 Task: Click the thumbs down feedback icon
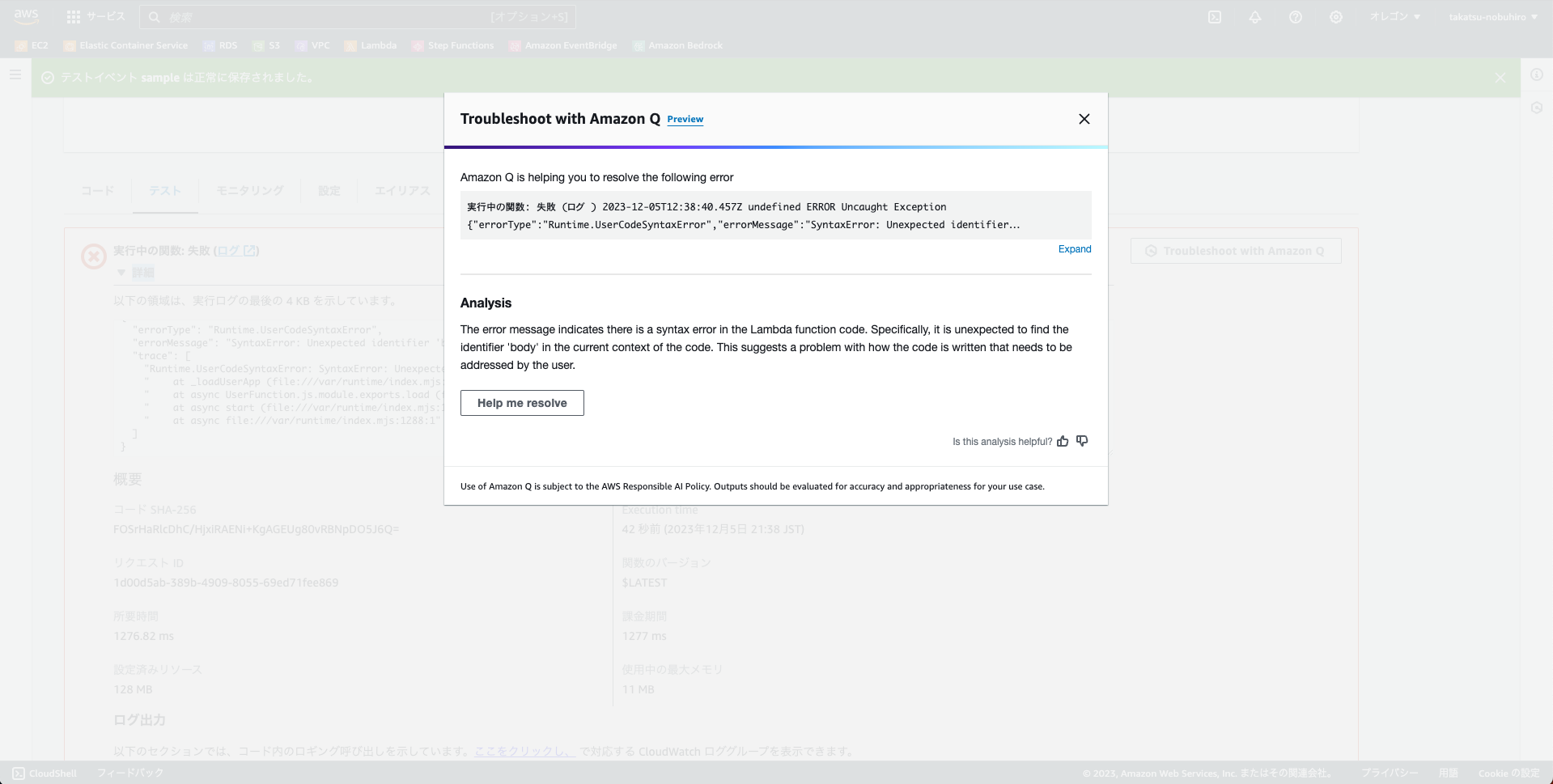point(1082,441)
